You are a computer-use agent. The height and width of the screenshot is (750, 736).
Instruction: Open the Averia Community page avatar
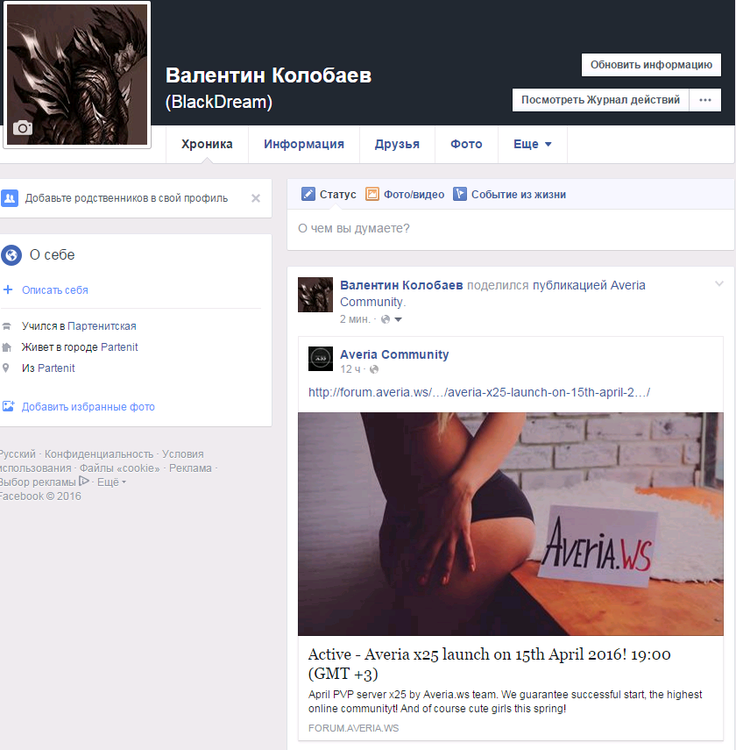(320, 359)
